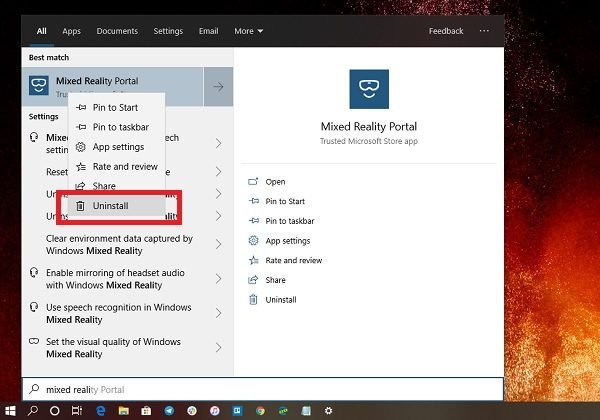Click goggles icon beside Set the visual quality
The height and width of the screenshot is (420, 600).
coord(34,341)
